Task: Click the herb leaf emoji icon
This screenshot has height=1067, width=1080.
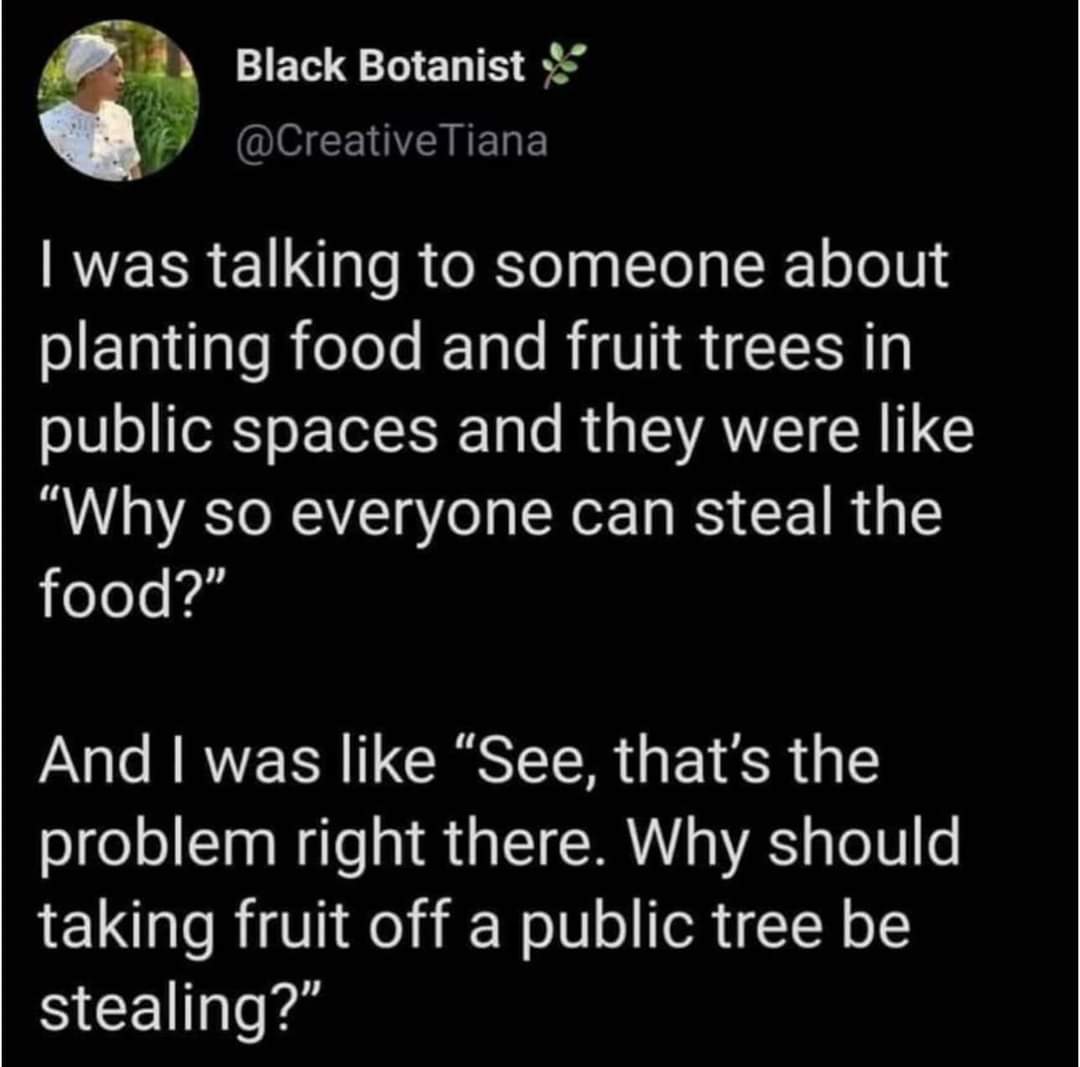Action: click(560, 68)
